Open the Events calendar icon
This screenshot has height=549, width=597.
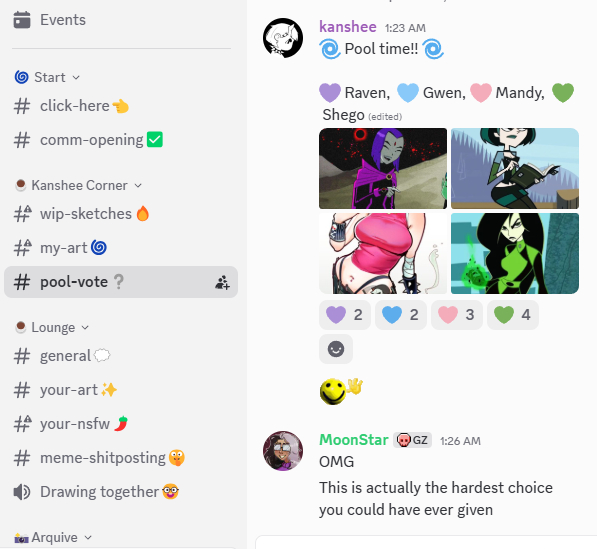coord(22,20)
